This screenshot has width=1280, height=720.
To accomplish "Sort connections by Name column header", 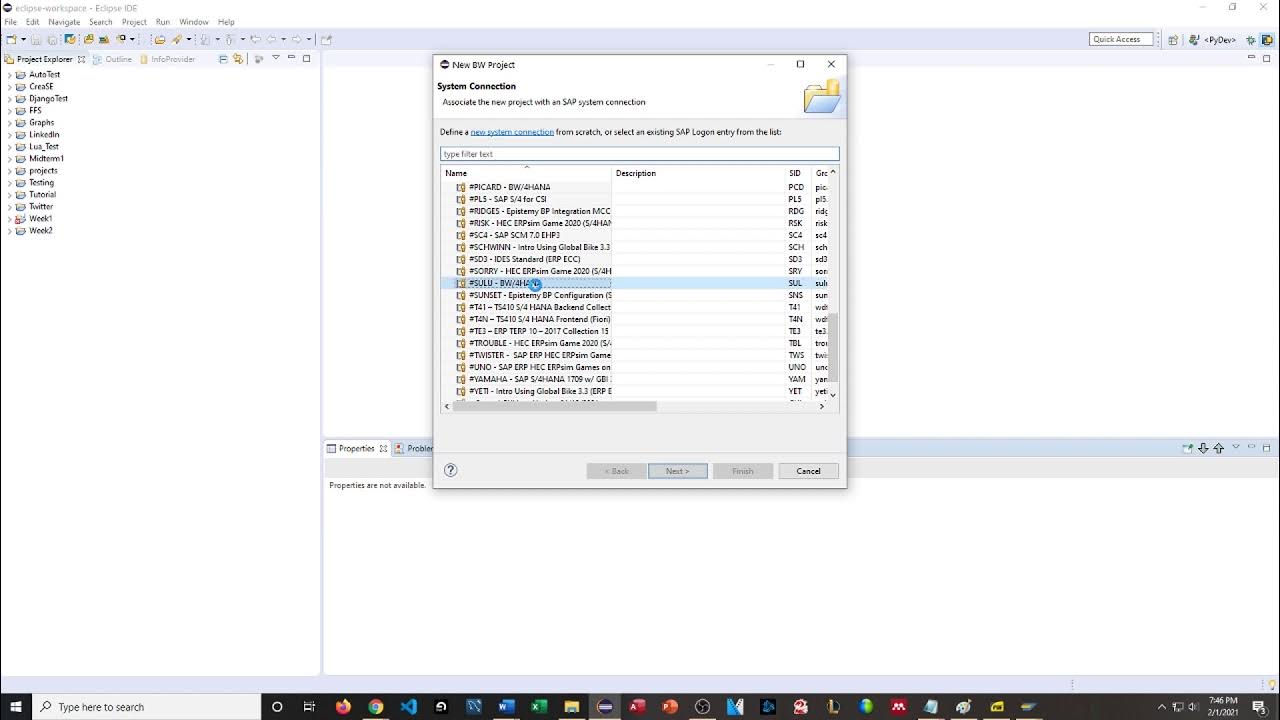I will 526,173.
